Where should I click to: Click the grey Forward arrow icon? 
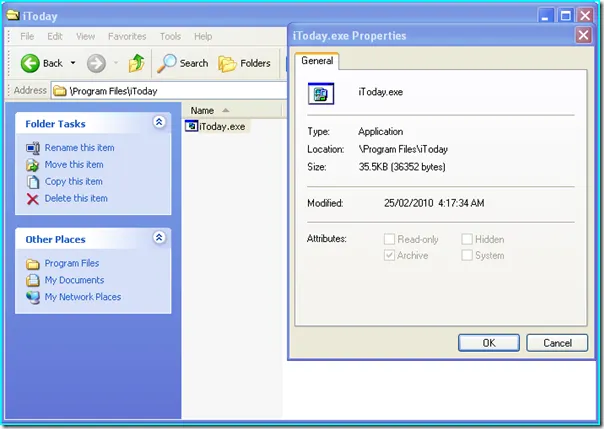coord(96,63)
